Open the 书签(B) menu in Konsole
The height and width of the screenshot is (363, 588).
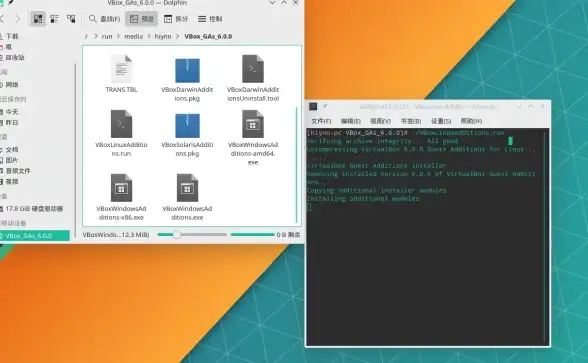click(411, 121)
